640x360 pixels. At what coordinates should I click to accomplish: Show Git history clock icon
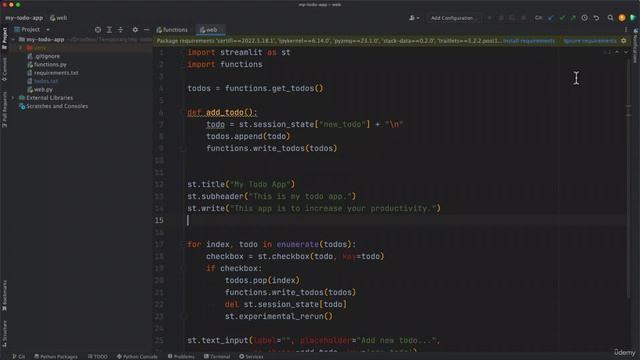pos(584,18)
